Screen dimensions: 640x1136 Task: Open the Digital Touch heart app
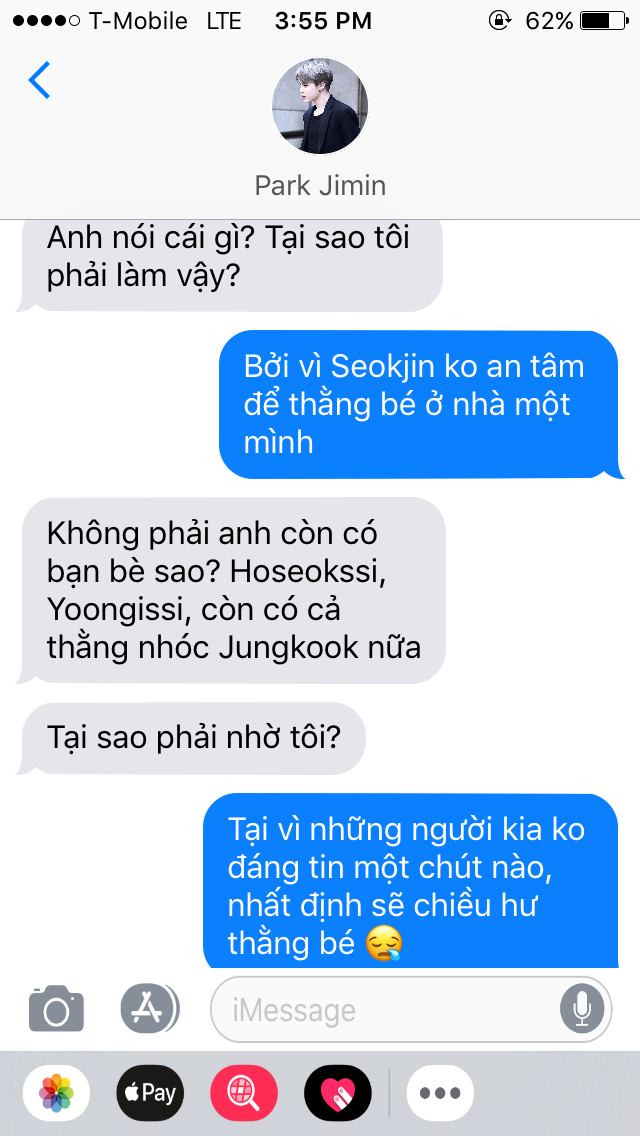coord(338,1093)
